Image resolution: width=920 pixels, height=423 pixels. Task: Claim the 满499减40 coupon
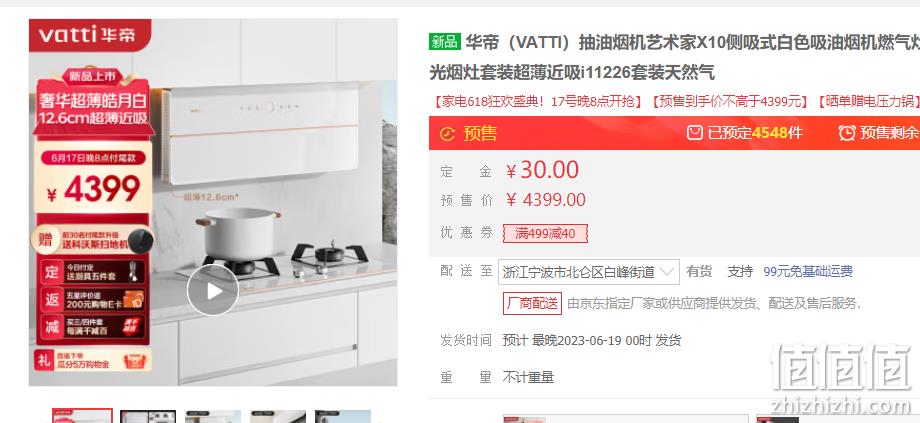(545, 234)
